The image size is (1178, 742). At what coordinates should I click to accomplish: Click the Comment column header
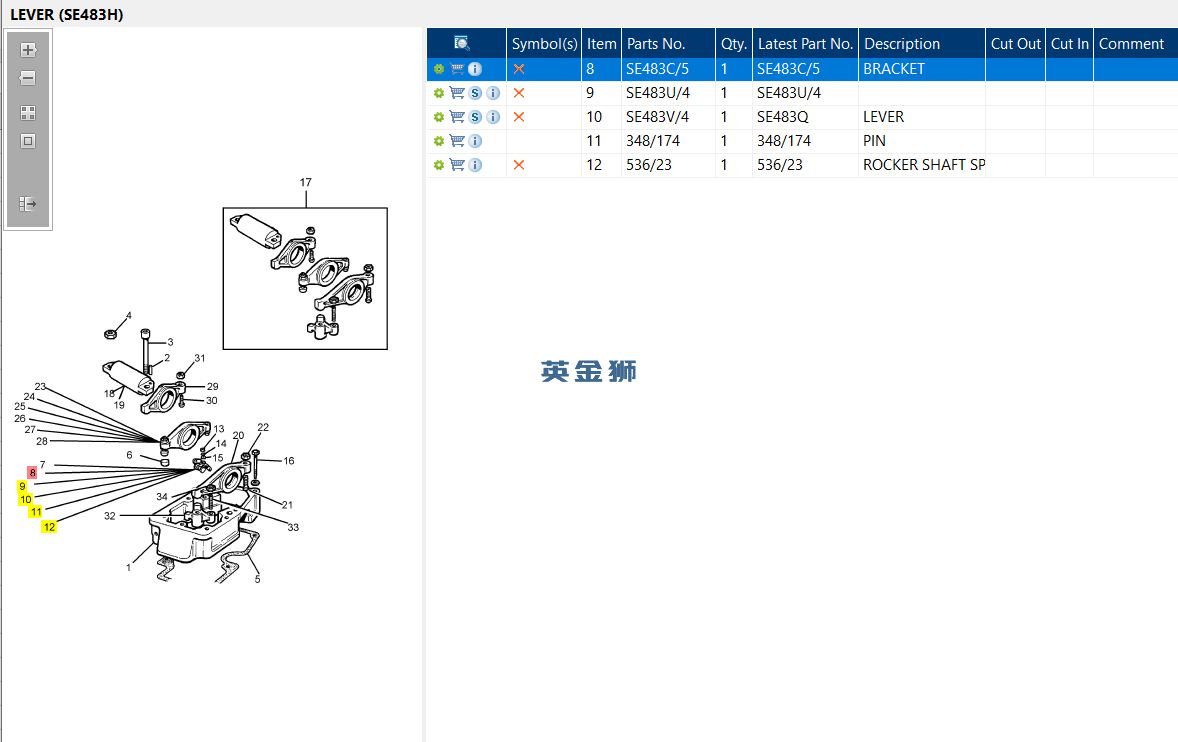point(1135,44)
